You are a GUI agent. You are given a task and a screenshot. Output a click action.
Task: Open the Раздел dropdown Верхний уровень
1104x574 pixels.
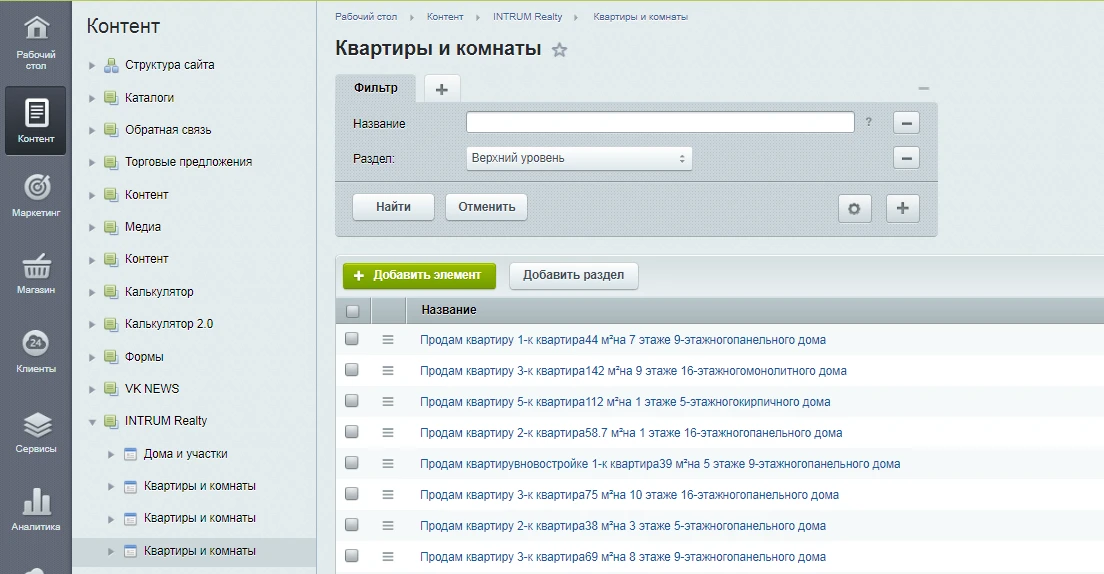point(579,158)
